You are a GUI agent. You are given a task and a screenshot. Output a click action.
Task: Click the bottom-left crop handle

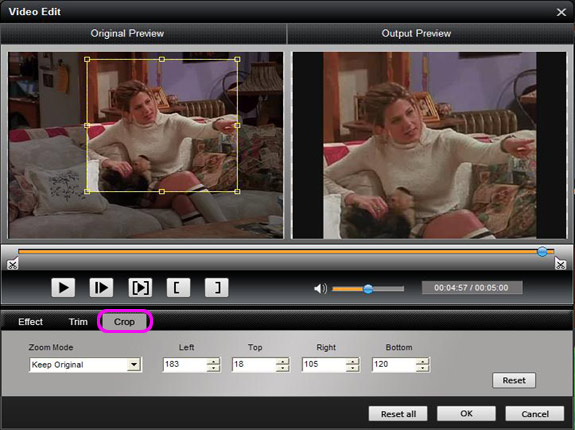pyautogui.click(x=87, y=191)
